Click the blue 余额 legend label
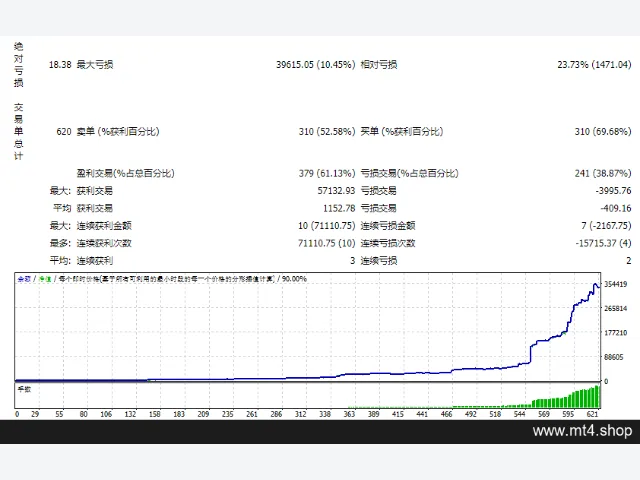The height and width of the screenshot is (480, 640). click(x=24, y=279)
